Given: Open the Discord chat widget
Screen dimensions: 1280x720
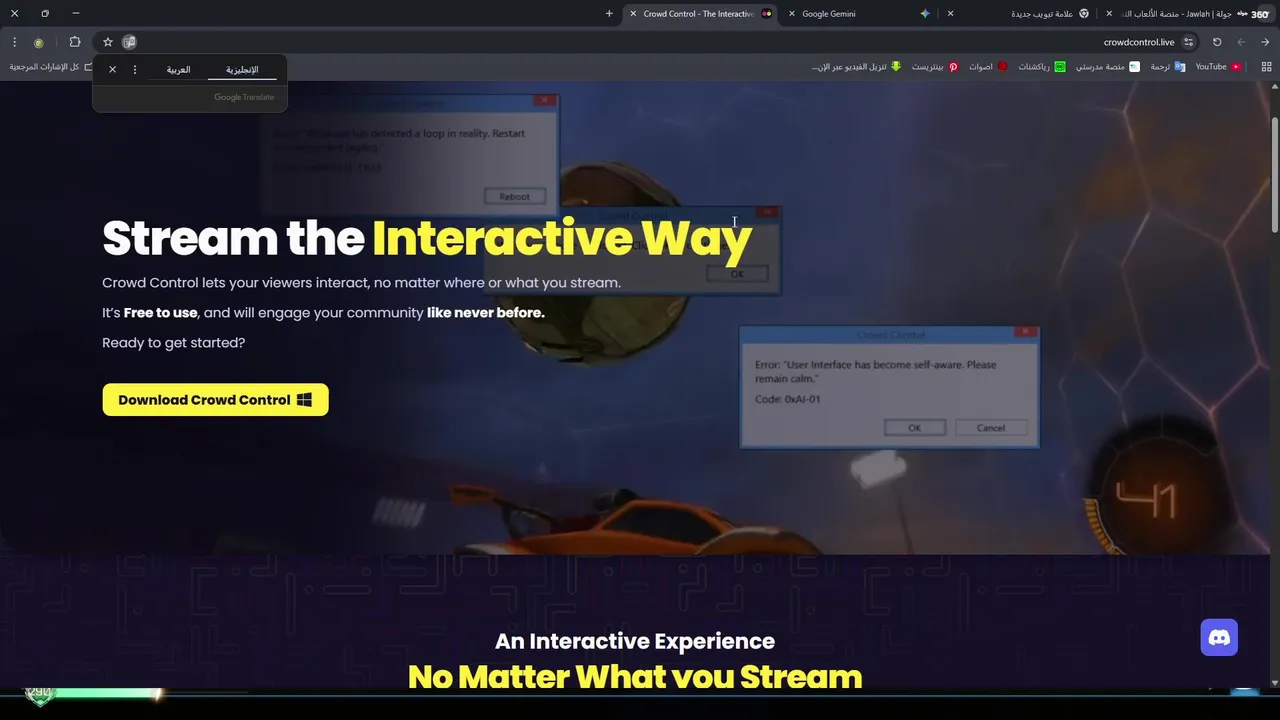Looking at the screenshot, I should point(1219,638).
